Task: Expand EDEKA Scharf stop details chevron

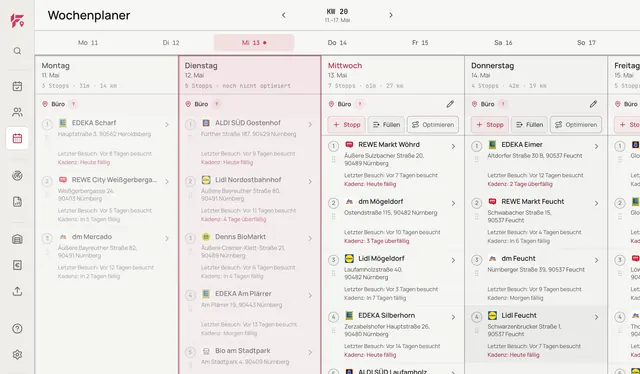Action: 167,125
